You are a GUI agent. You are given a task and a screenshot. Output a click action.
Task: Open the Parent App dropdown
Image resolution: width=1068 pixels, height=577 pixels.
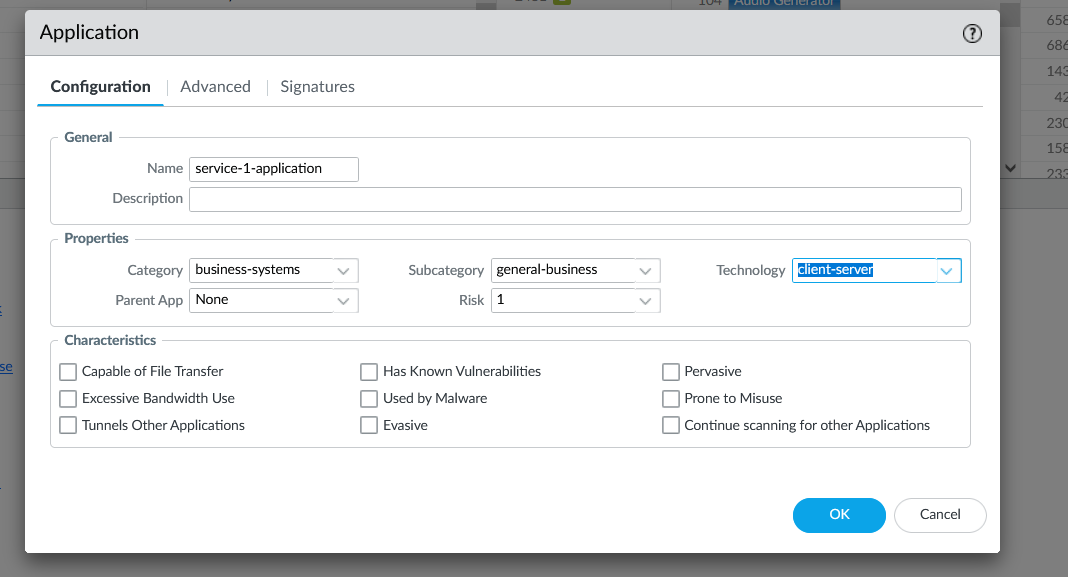pos(343,300)
